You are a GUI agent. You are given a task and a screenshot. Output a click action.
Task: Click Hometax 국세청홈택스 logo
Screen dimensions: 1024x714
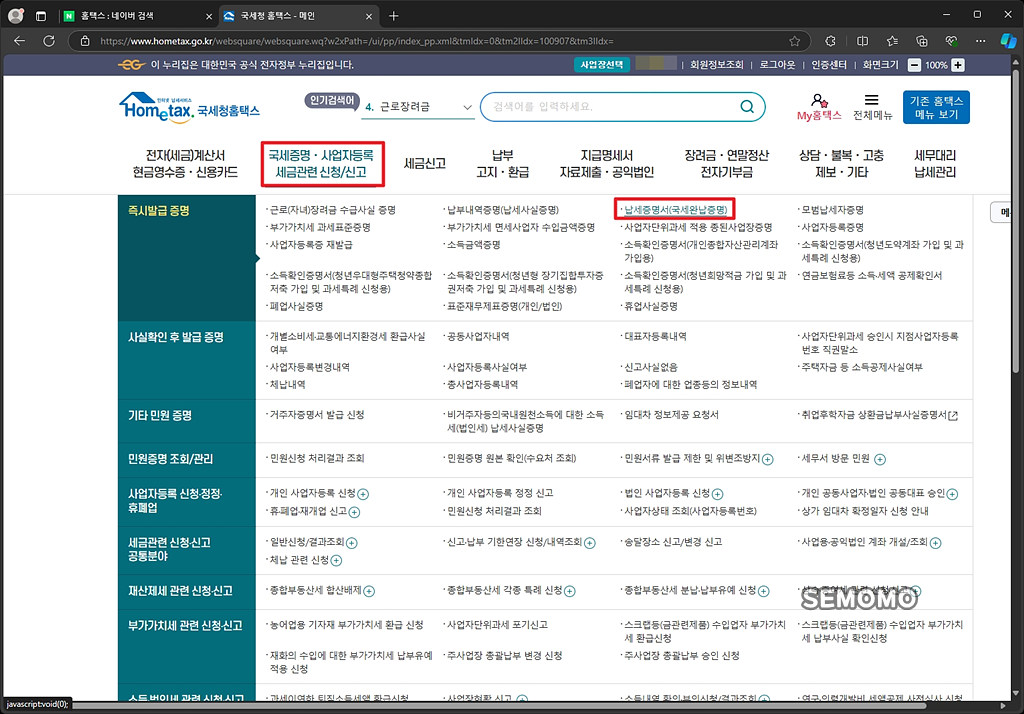click(x=189, y=107)
